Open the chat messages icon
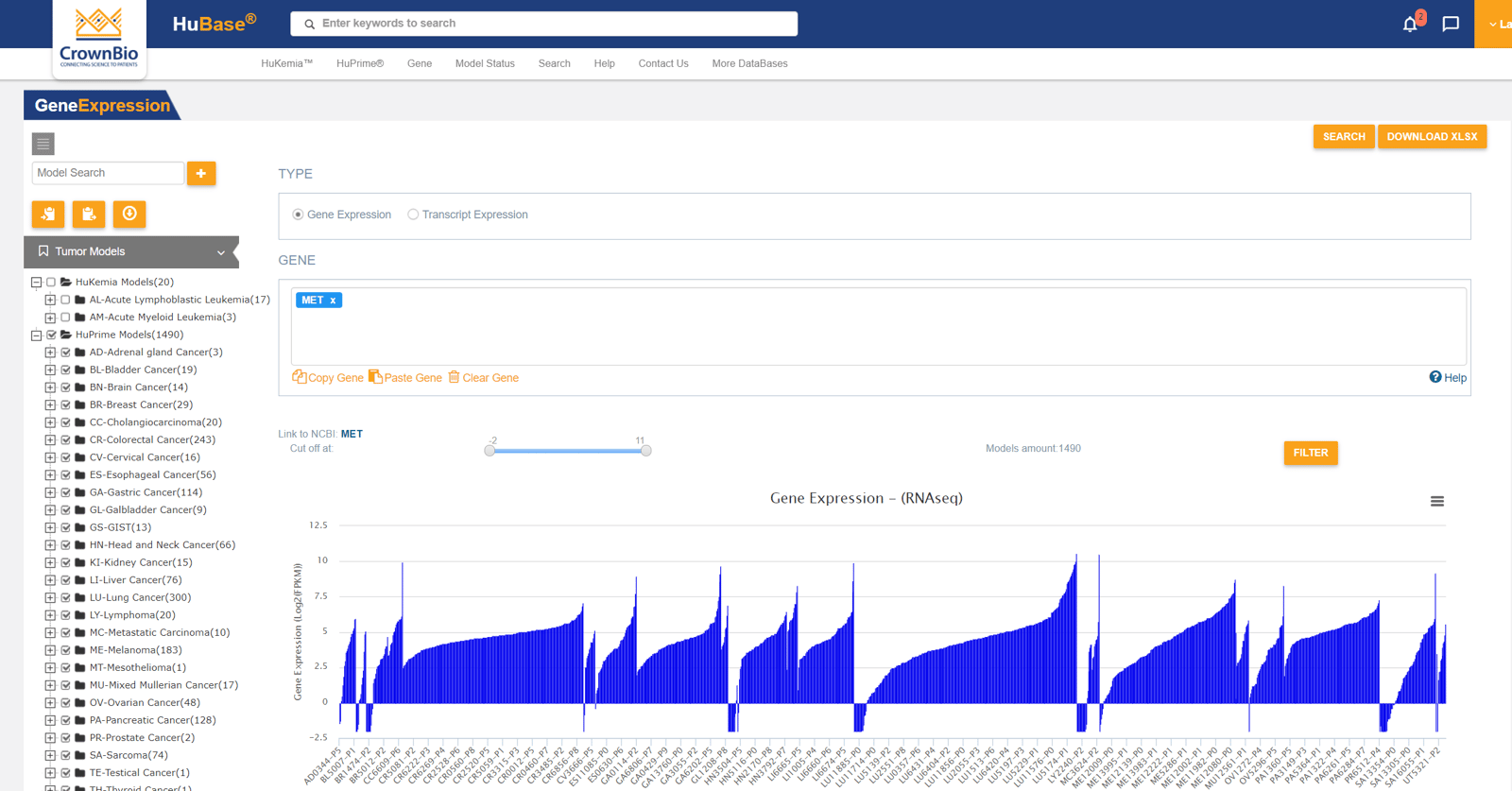The height and width of the screenshot is (791, 1512). tap(1451, 25)
